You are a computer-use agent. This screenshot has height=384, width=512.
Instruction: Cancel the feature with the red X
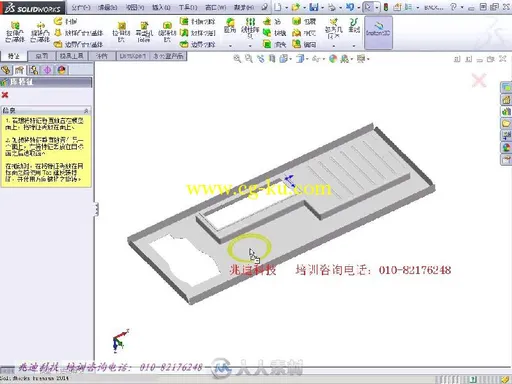click(5, 95)
